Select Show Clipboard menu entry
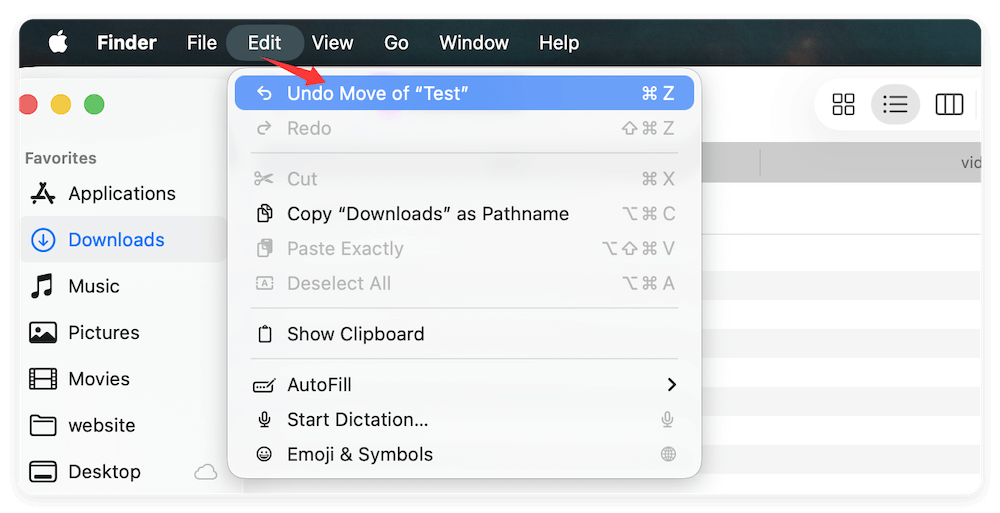Viewport: 1000px width, 513px height. pyautogui.click(x=355, y=334)
